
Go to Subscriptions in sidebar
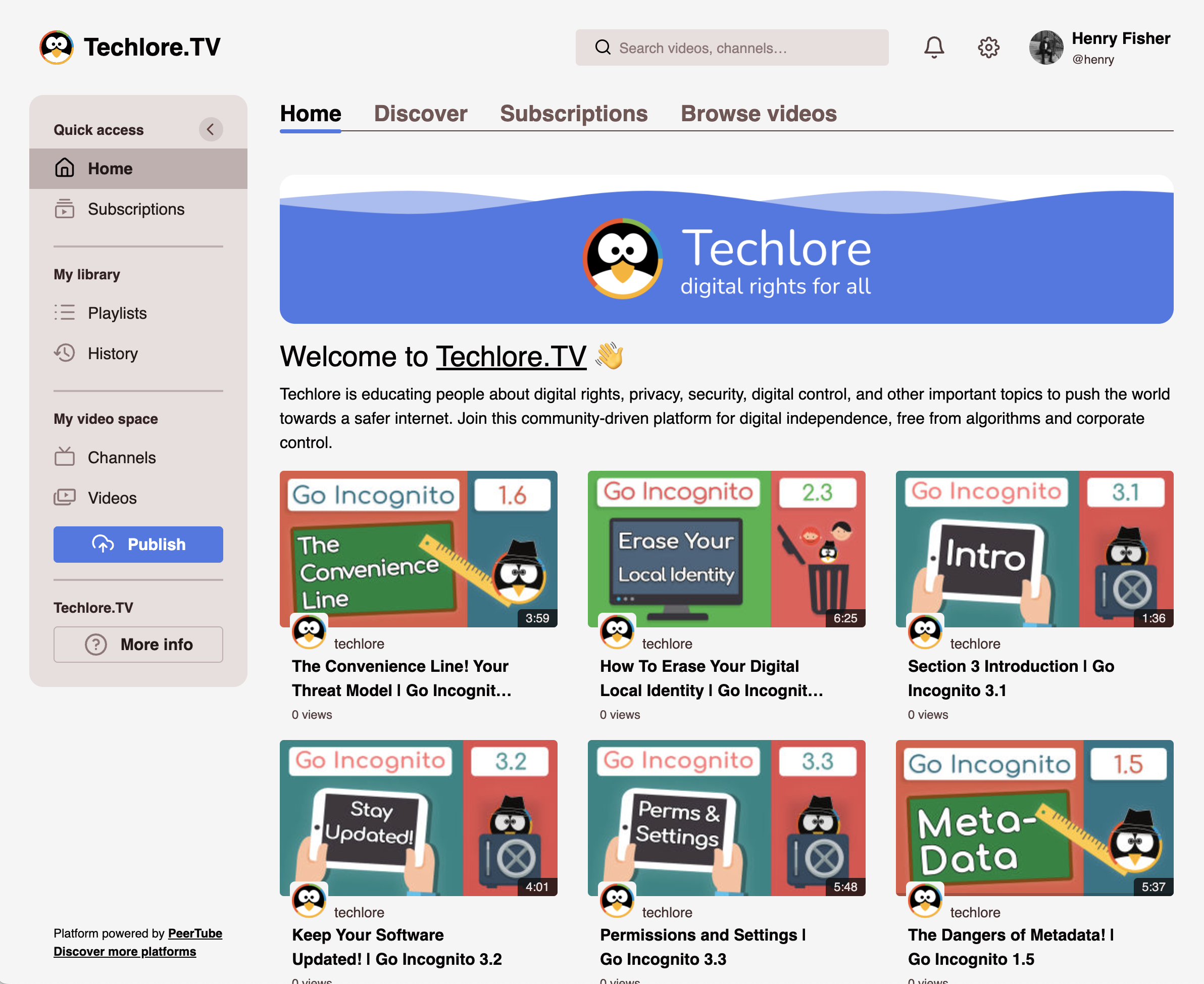(136, 209)
